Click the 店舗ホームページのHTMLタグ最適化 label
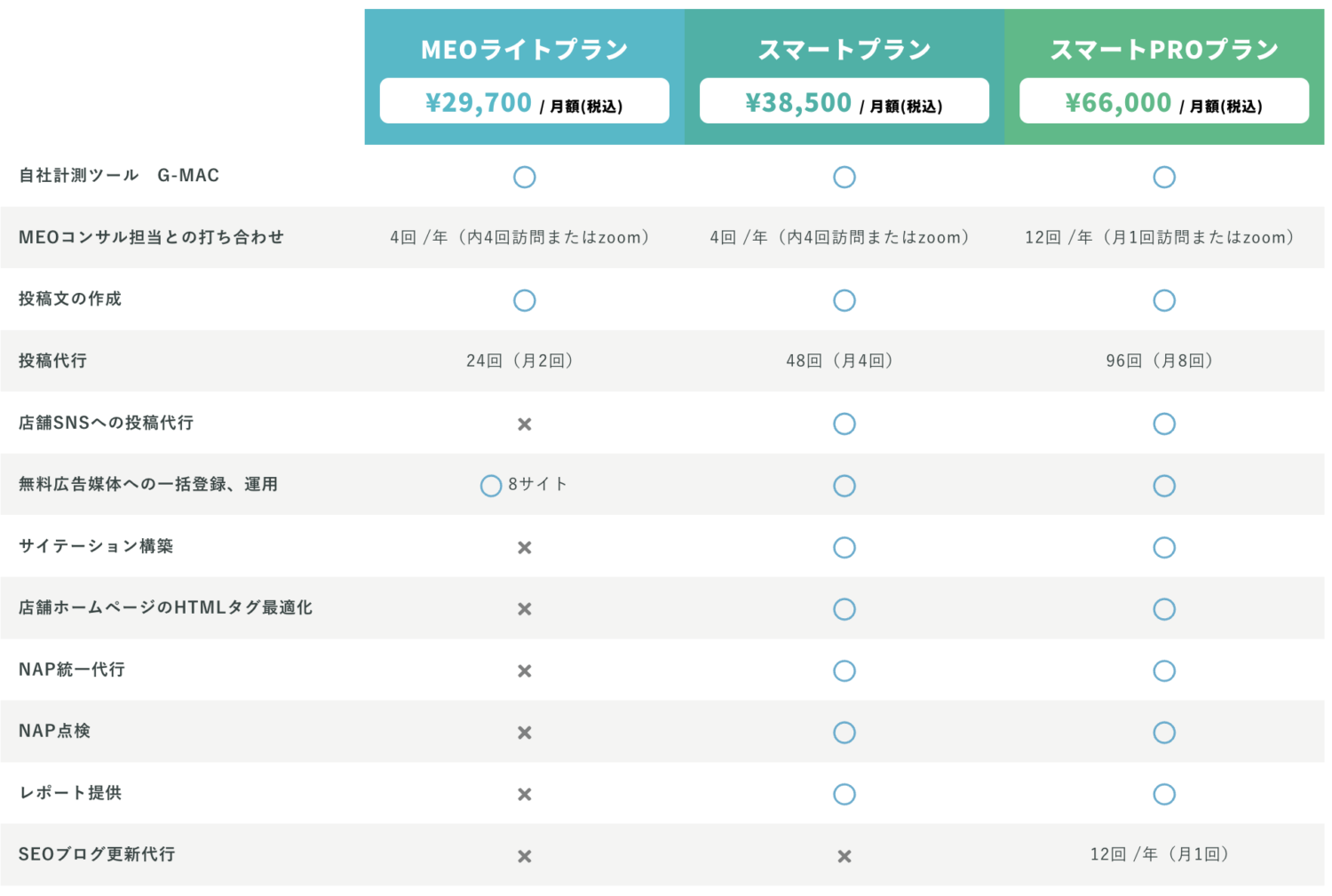 click(165, 607)
